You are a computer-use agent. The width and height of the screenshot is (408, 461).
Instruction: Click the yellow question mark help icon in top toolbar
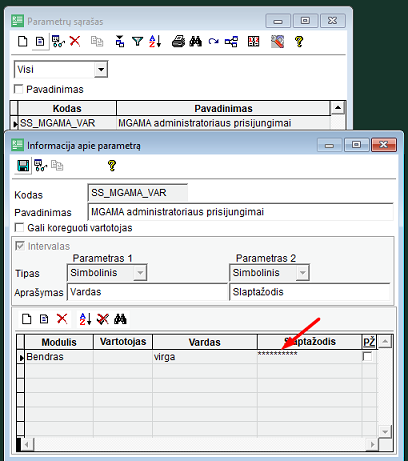pos(299,42)
